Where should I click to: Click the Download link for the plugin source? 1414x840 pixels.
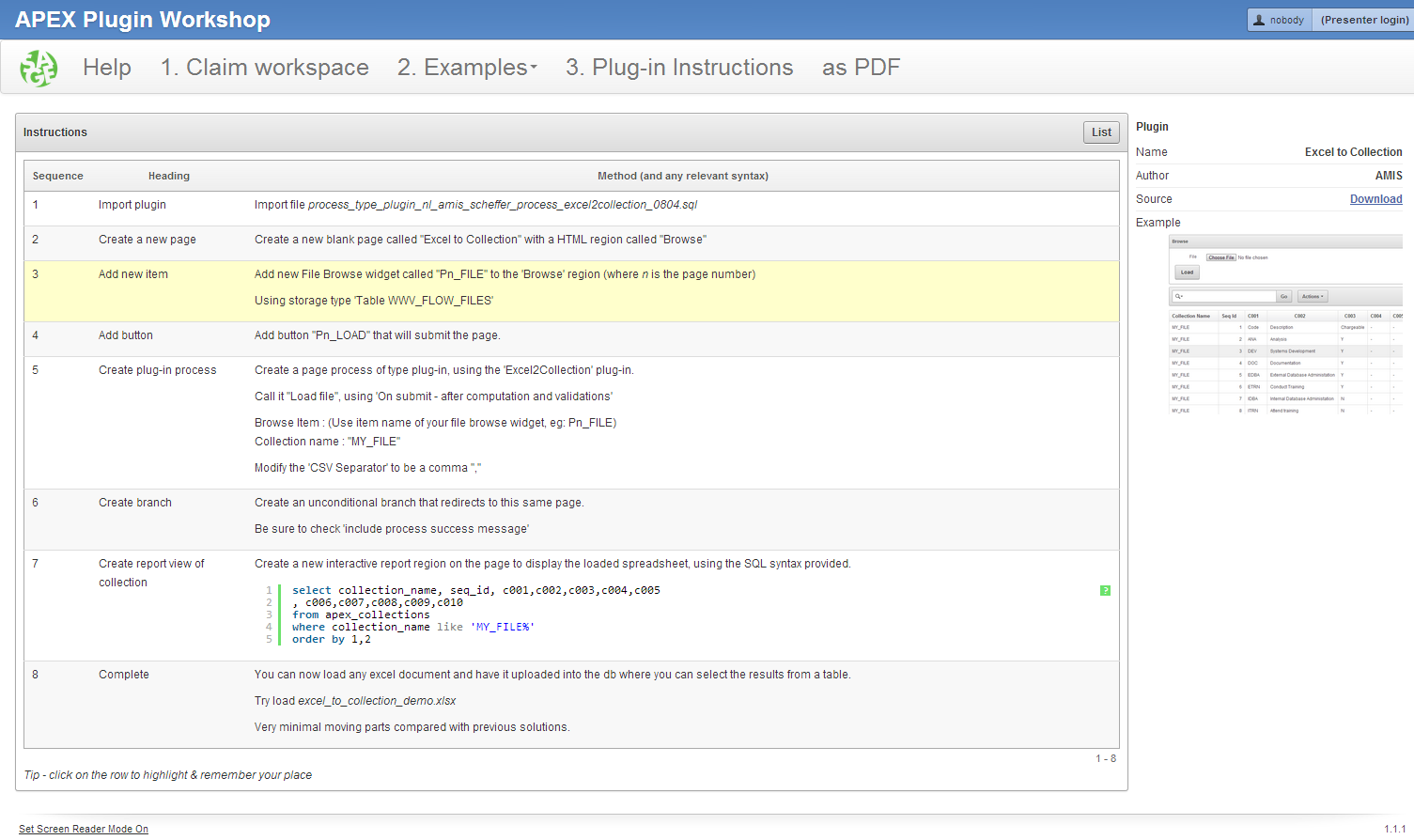[x=1375, y=198]
